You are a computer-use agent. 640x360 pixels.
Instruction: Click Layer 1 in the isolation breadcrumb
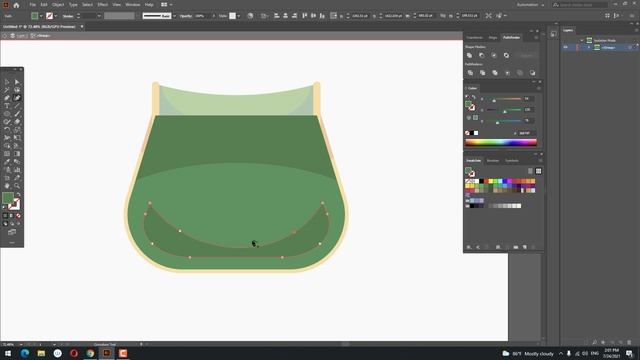(x=21, y=36)
